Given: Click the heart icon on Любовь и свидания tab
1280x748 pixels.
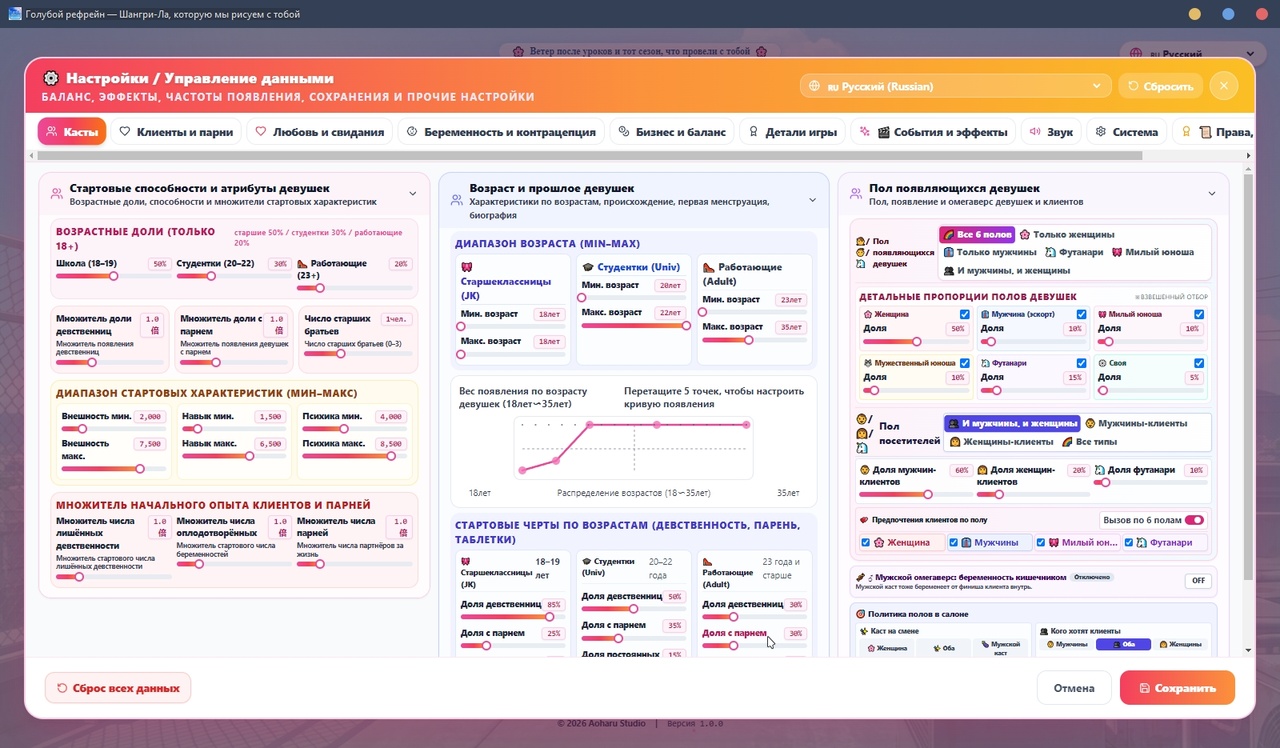Looking at the screenshot, I should click(261, 131).
